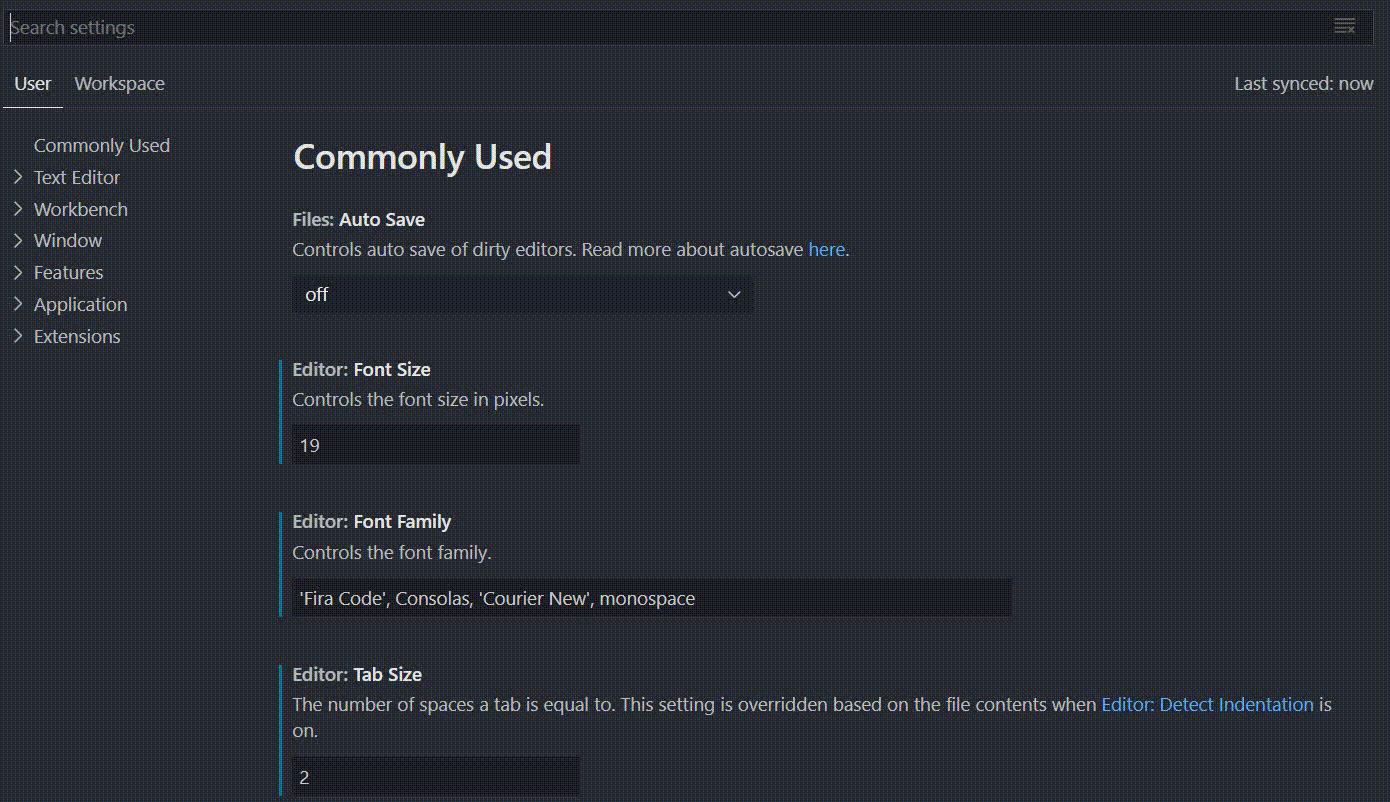
Task: Click the Last synced: now status
Action: click(x=1303, y=84)
